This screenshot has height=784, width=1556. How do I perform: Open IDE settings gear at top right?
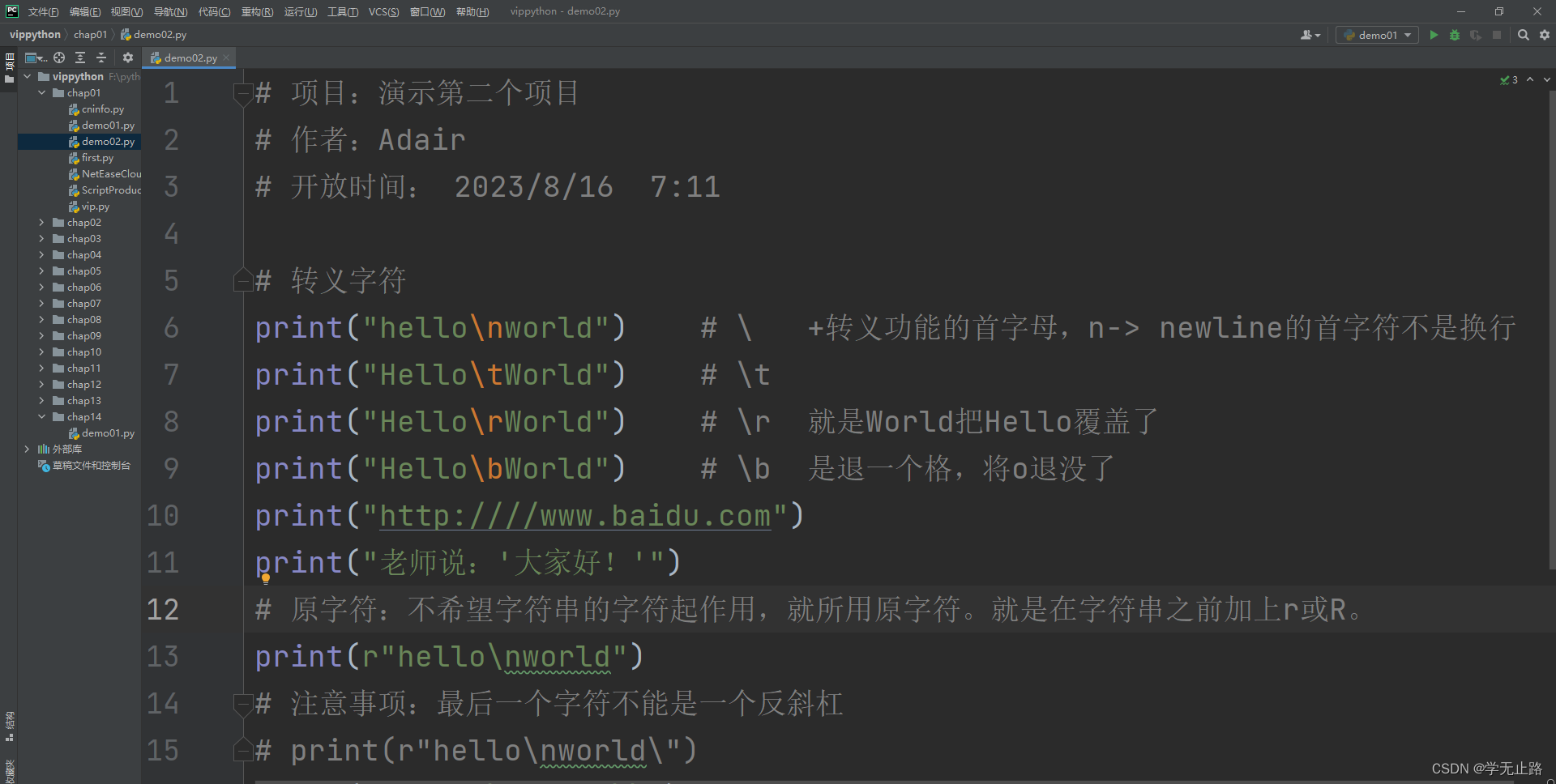[x=1545, y=35]
